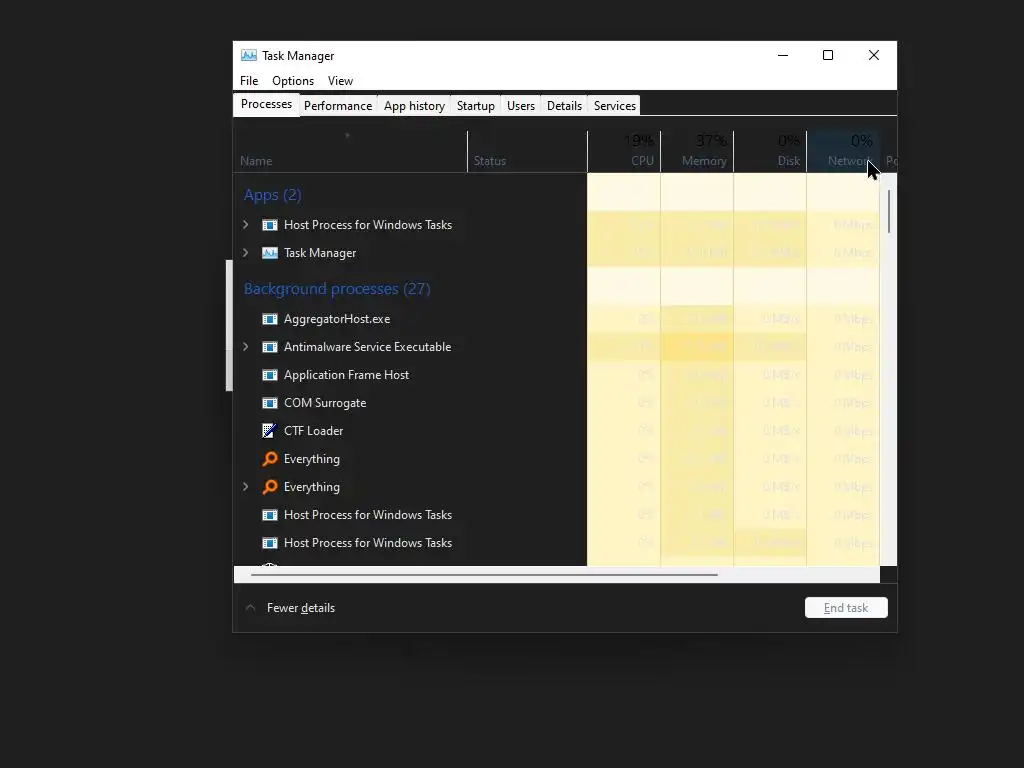Sort by the Status column header
The height and width of the screenshot is (768, 1024).
click(527, 152)
